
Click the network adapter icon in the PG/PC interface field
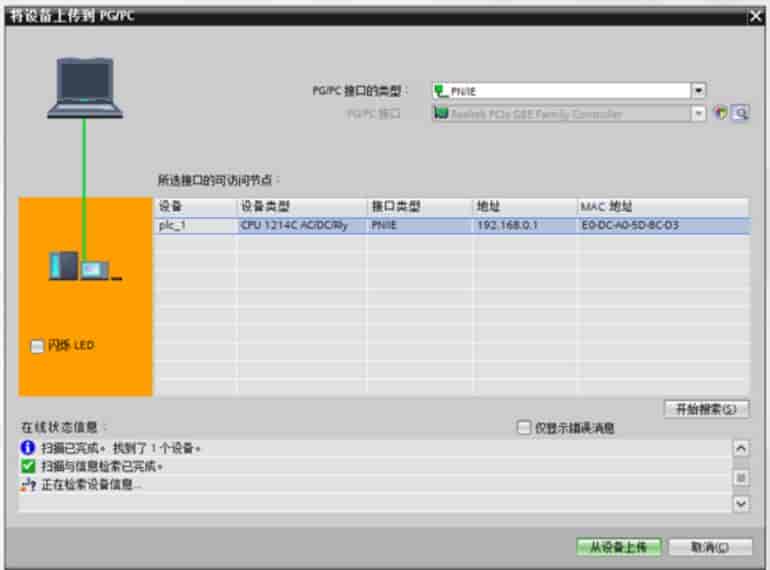[441, 113]
